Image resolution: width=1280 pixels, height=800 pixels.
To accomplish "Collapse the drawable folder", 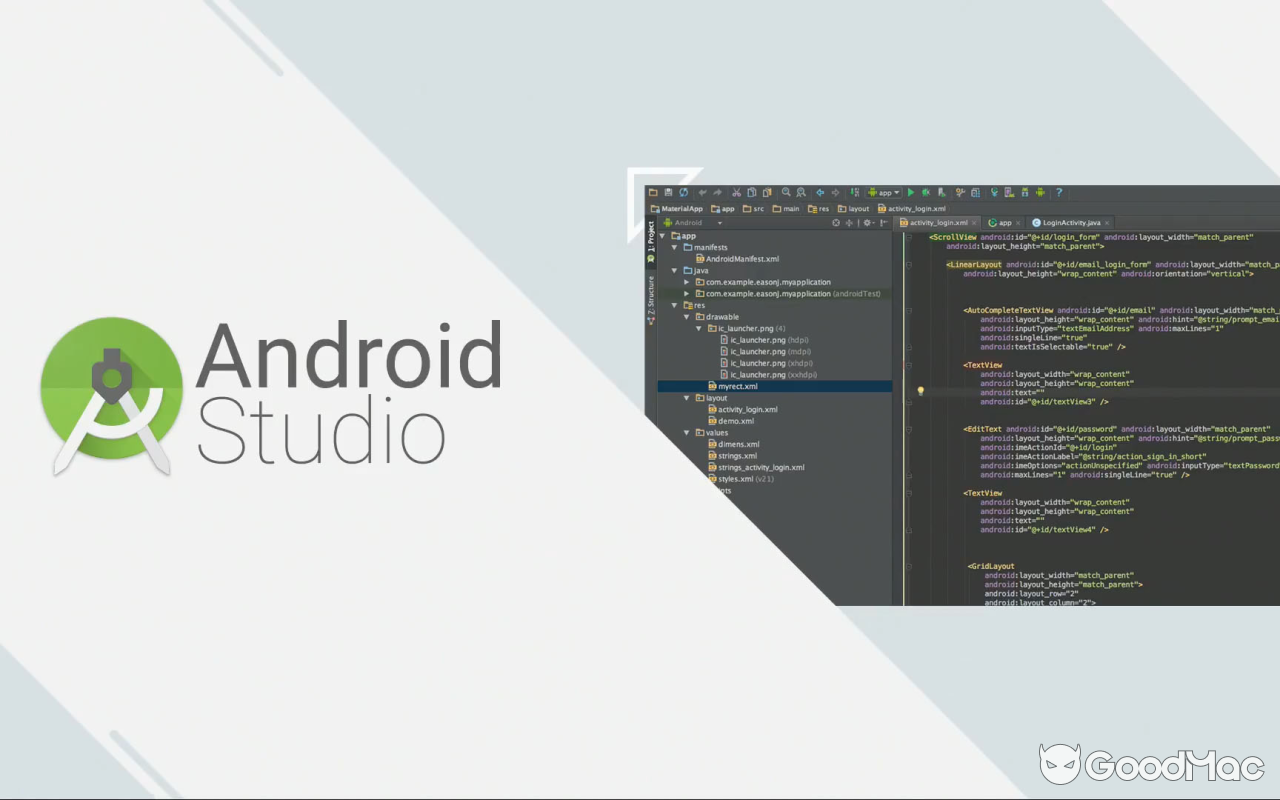I will click(x=686, y=316).
